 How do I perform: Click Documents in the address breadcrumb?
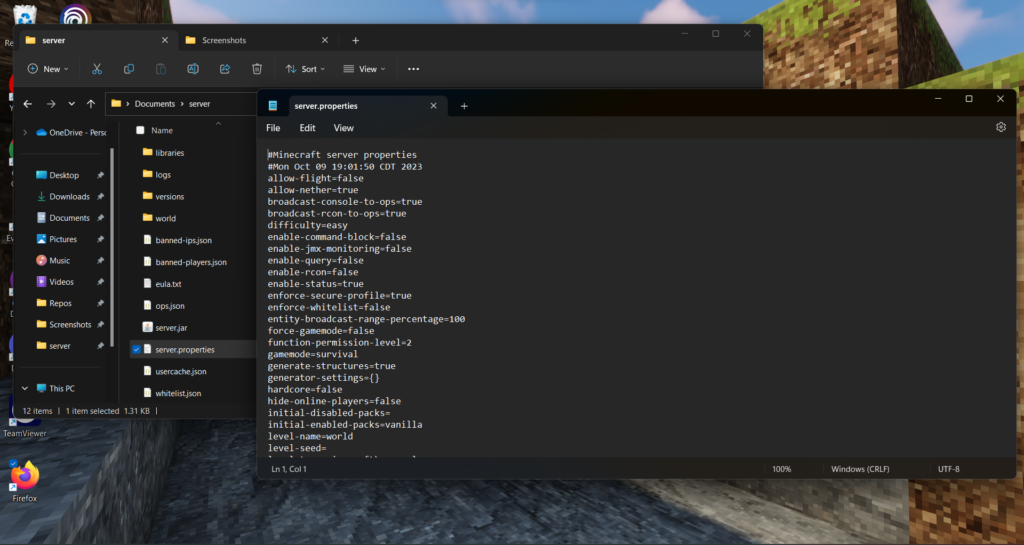155,104
